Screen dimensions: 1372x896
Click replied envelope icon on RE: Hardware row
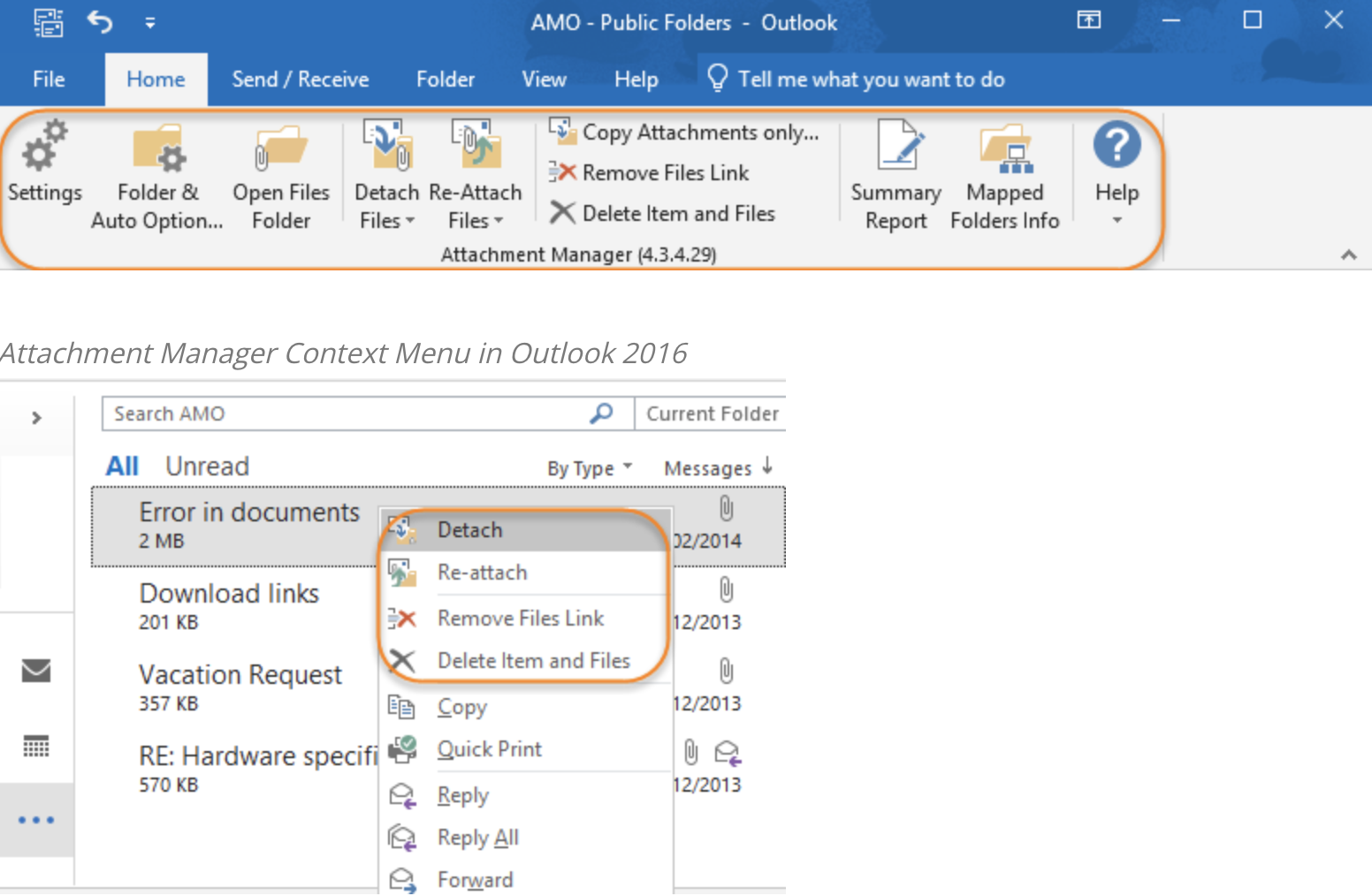click(x=728, y=753)
